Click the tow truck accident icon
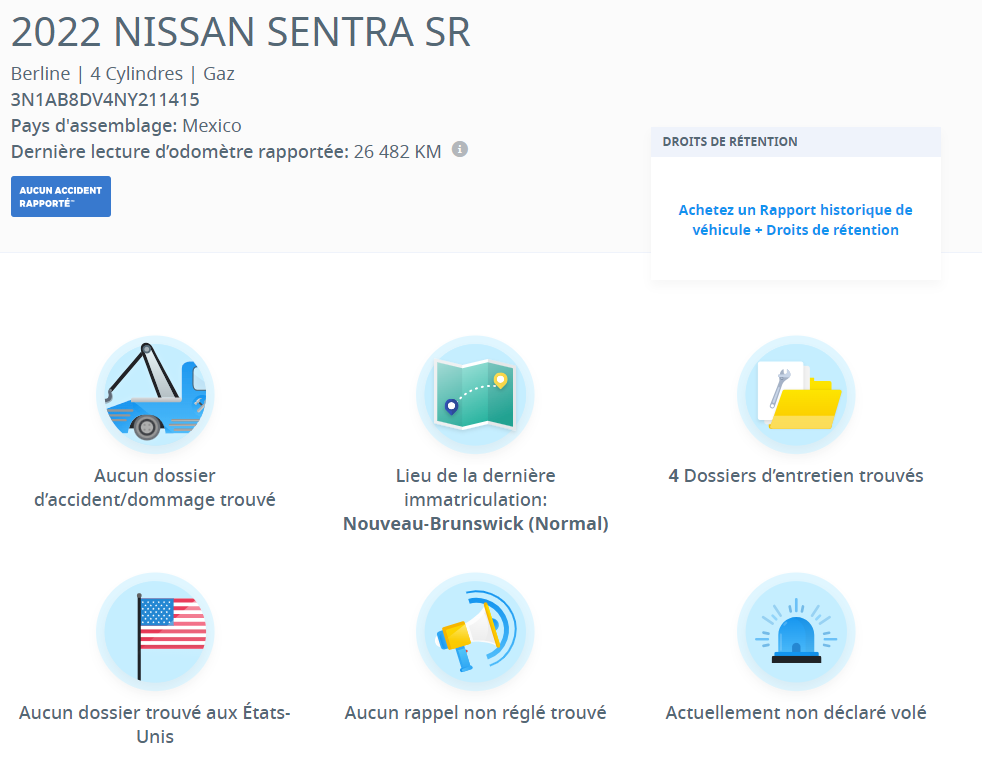 point(155,395)
